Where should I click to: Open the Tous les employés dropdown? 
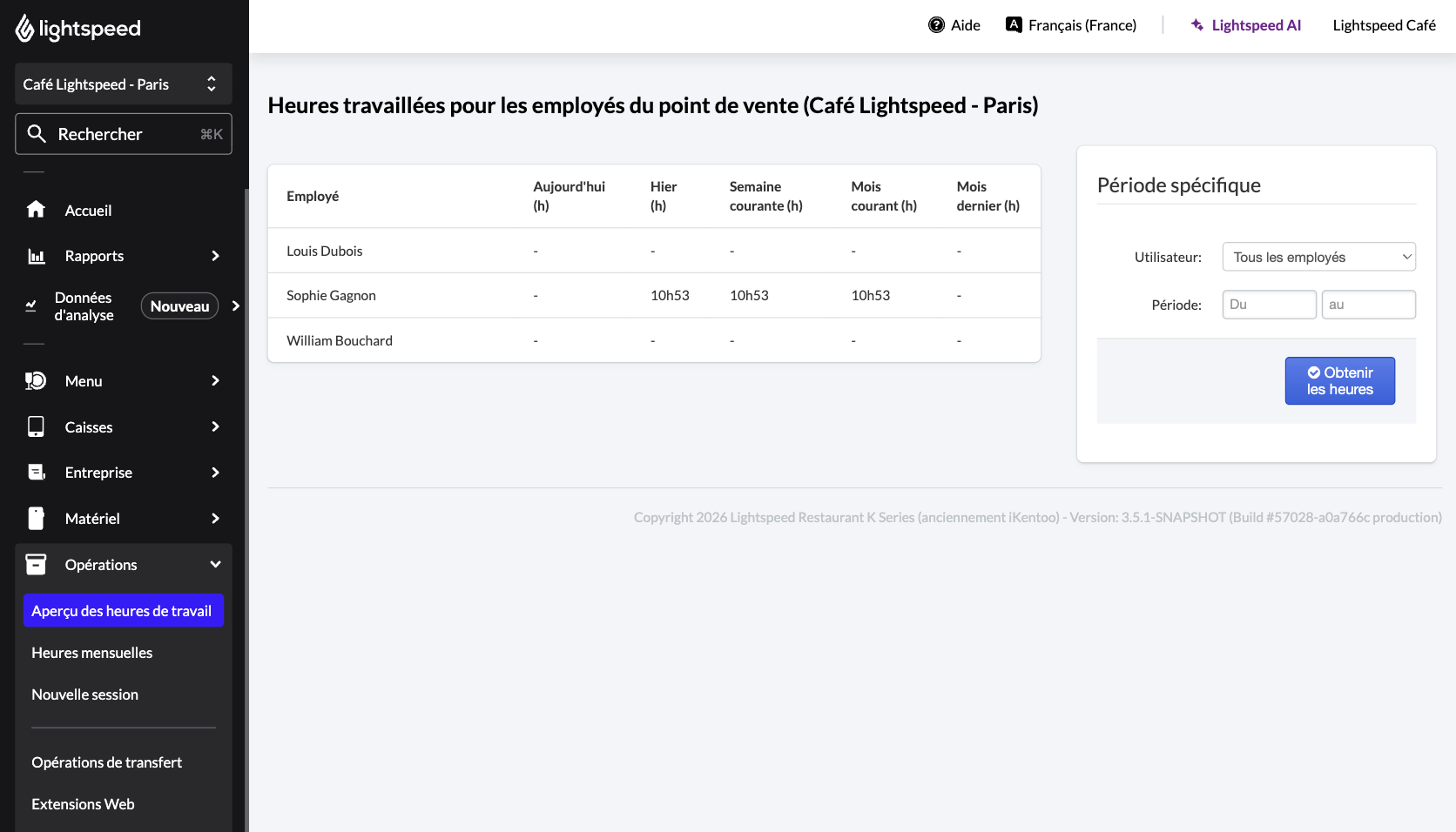[x=1318, y=257]
